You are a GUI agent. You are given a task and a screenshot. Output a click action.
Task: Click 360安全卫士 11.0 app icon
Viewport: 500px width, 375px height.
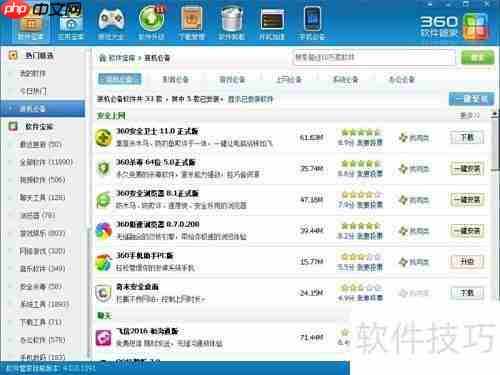(x=104, y=138)
